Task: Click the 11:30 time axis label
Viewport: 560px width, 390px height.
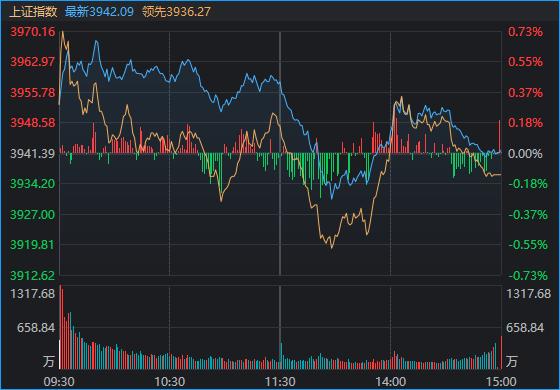Action: point(280,382)
